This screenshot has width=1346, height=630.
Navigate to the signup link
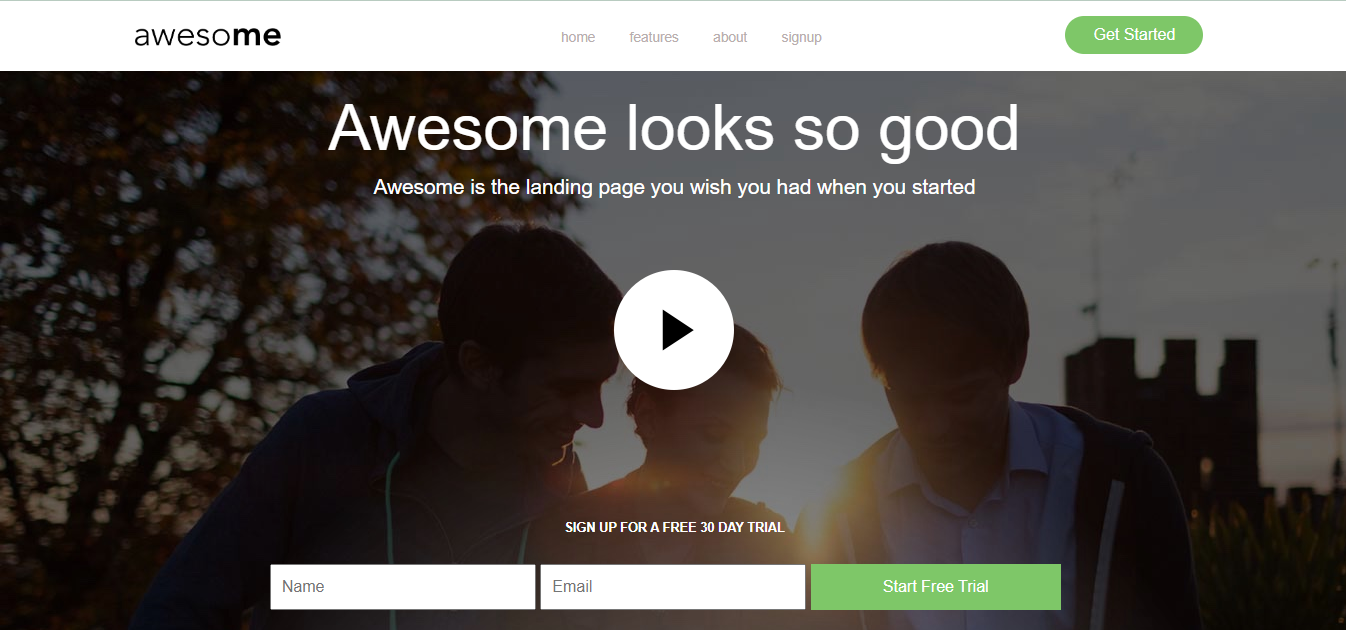pyautogui.click(x=802, y=37)
